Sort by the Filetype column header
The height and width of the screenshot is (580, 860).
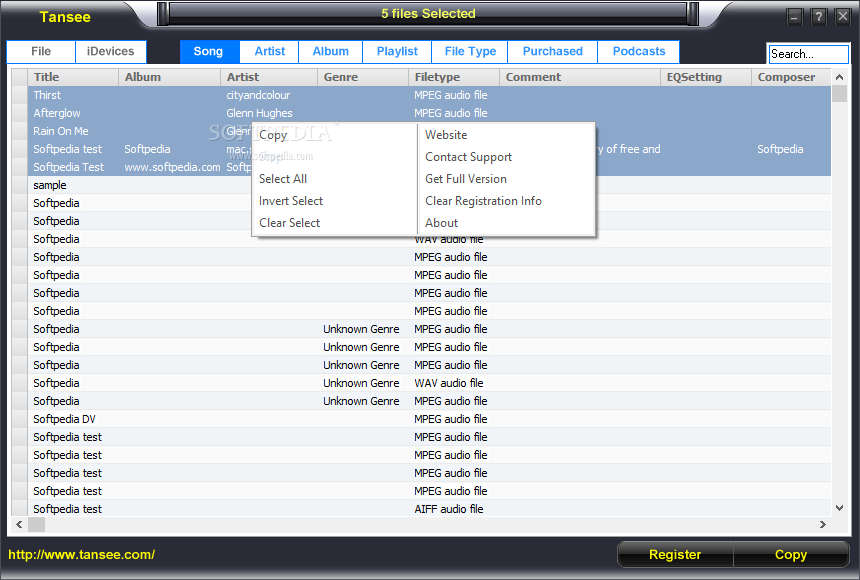click(454, 77)
